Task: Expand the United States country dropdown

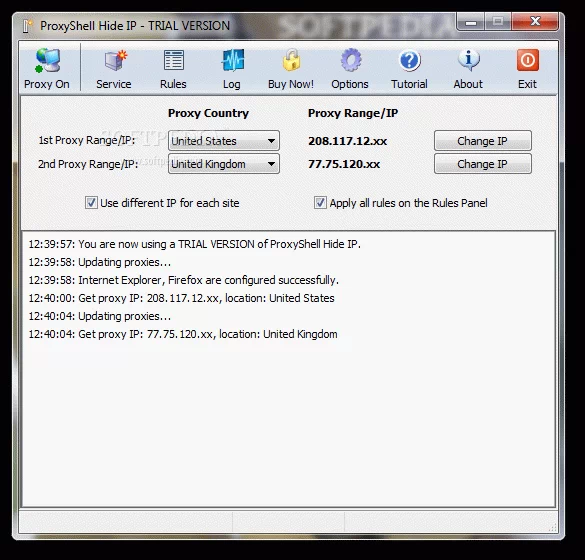Action: point(223,141)
